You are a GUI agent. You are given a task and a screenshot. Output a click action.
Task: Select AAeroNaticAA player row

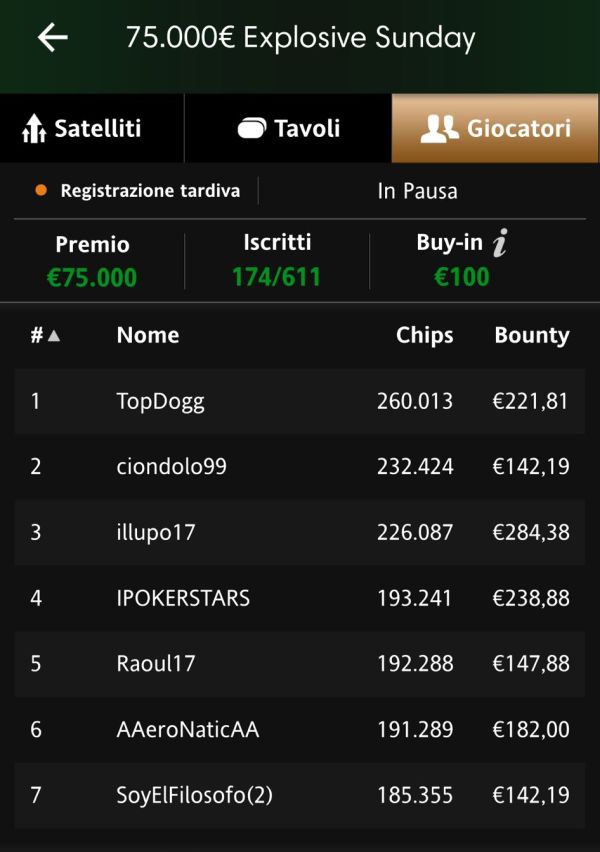point(300,729)
